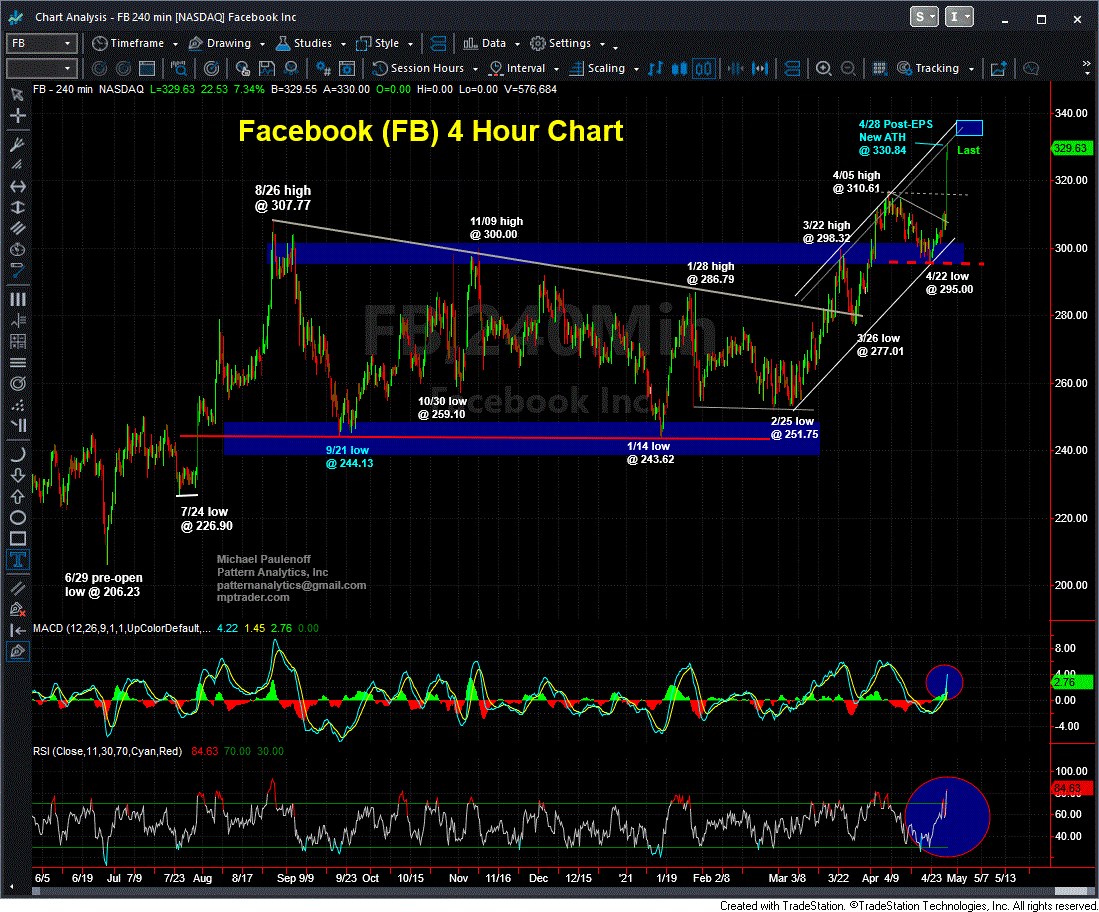Select the down arrow drawing tool
This screenshot has height=912, width=1099.
coord(18,475)
